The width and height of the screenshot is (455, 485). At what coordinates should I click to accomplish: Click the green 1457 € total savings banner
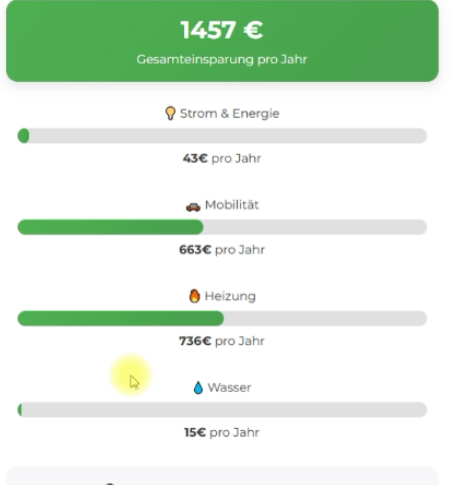pos(222,41)
